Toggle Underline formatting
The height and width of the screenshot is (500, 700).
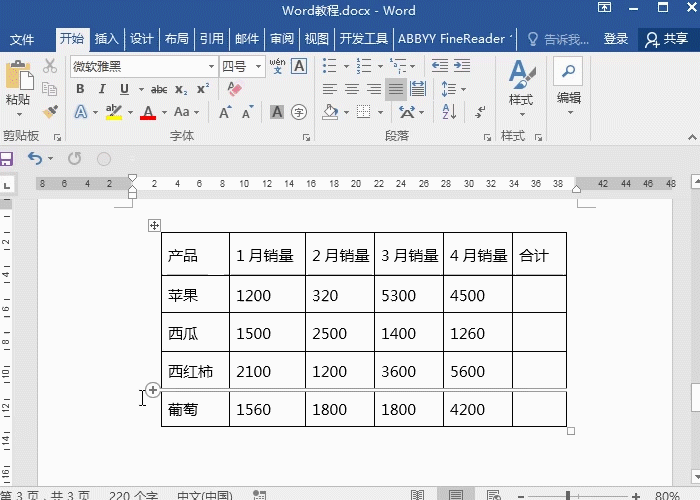tap(124, 89)
